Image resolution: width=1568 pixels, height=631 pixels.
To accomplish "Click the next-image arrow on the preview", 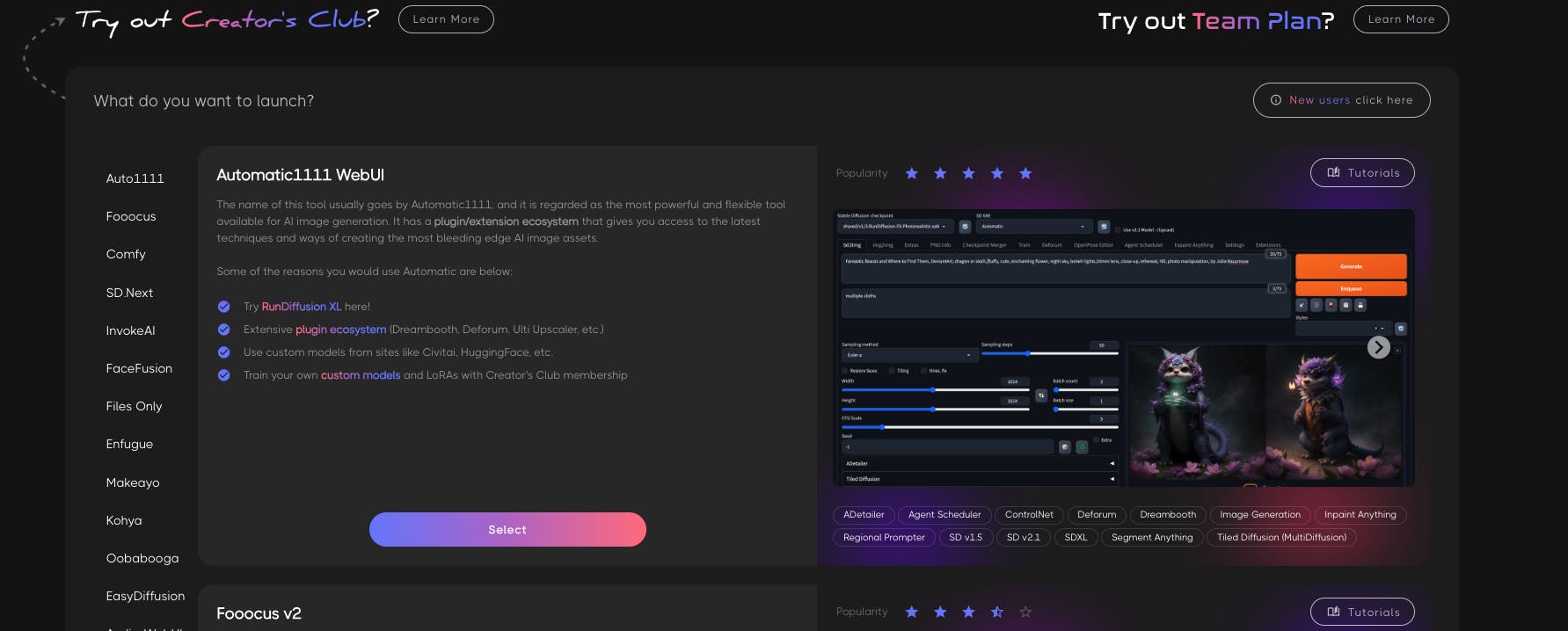I will (1379, 347).
